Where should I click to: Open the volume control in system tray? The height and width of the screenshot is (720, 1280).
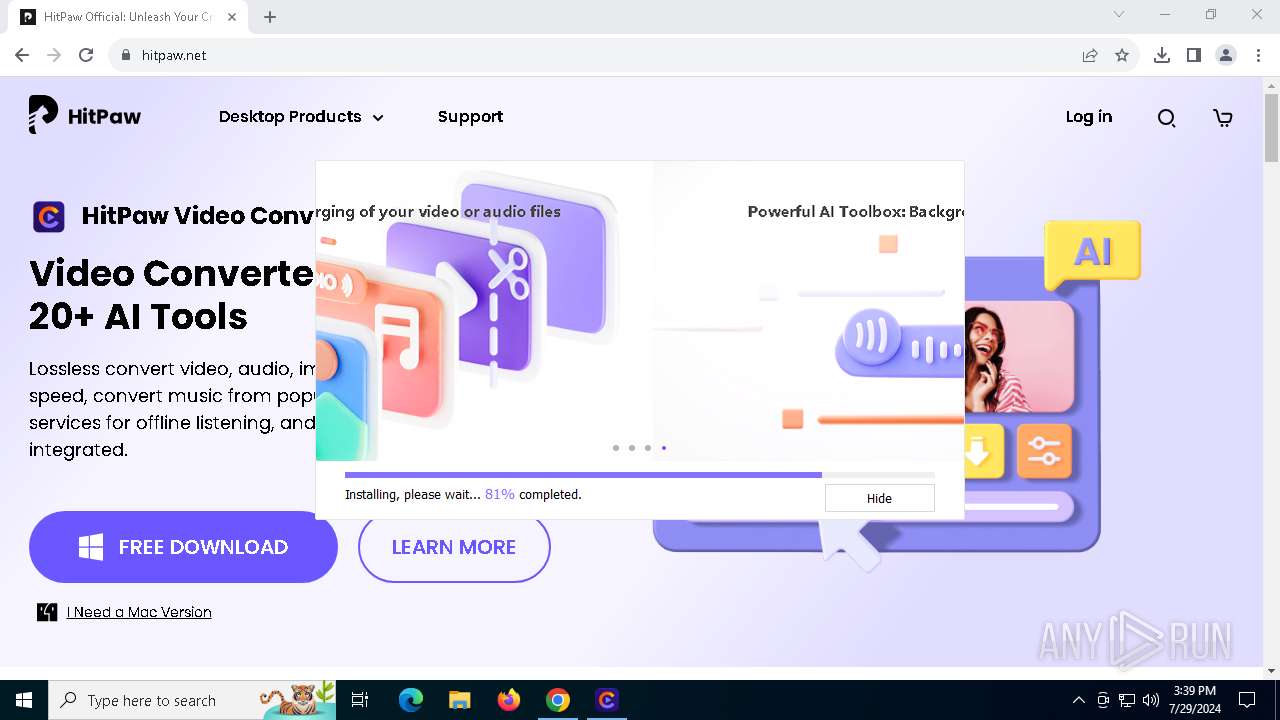point(1151,700)
